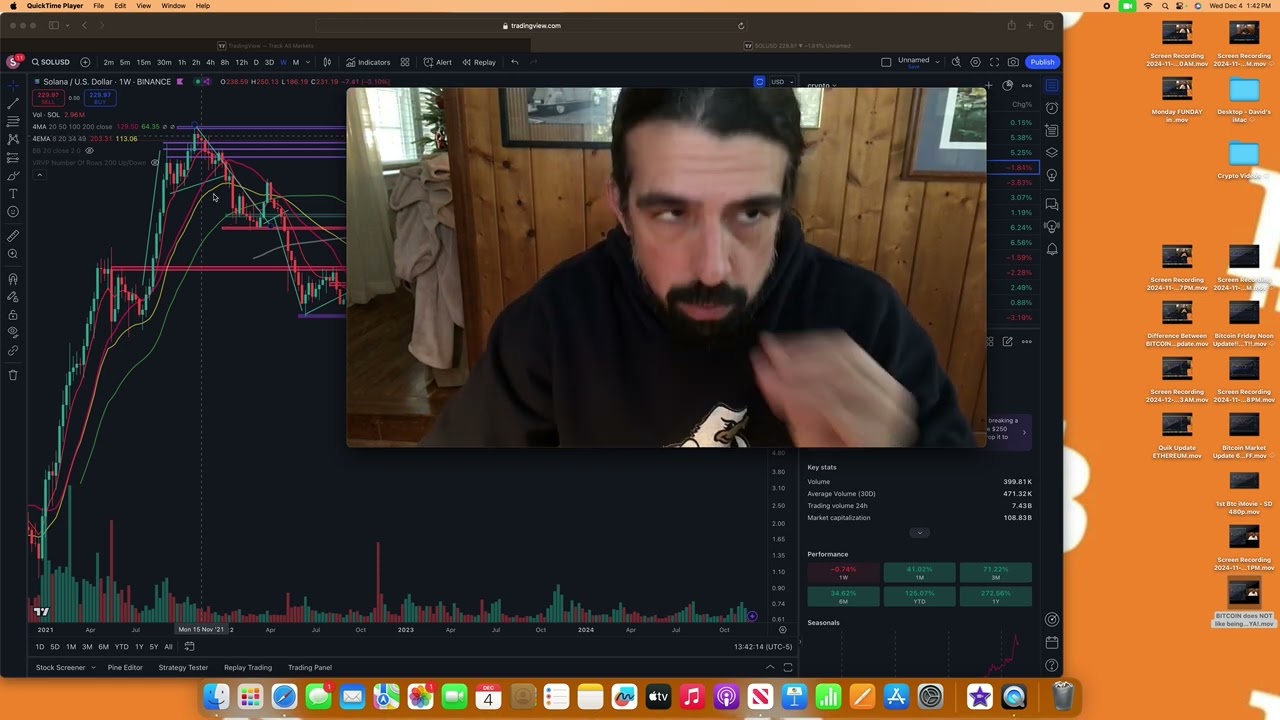The image size is (1280, 720).
Task: Open the indicator templates grid icon
Action: pos(405,62)
